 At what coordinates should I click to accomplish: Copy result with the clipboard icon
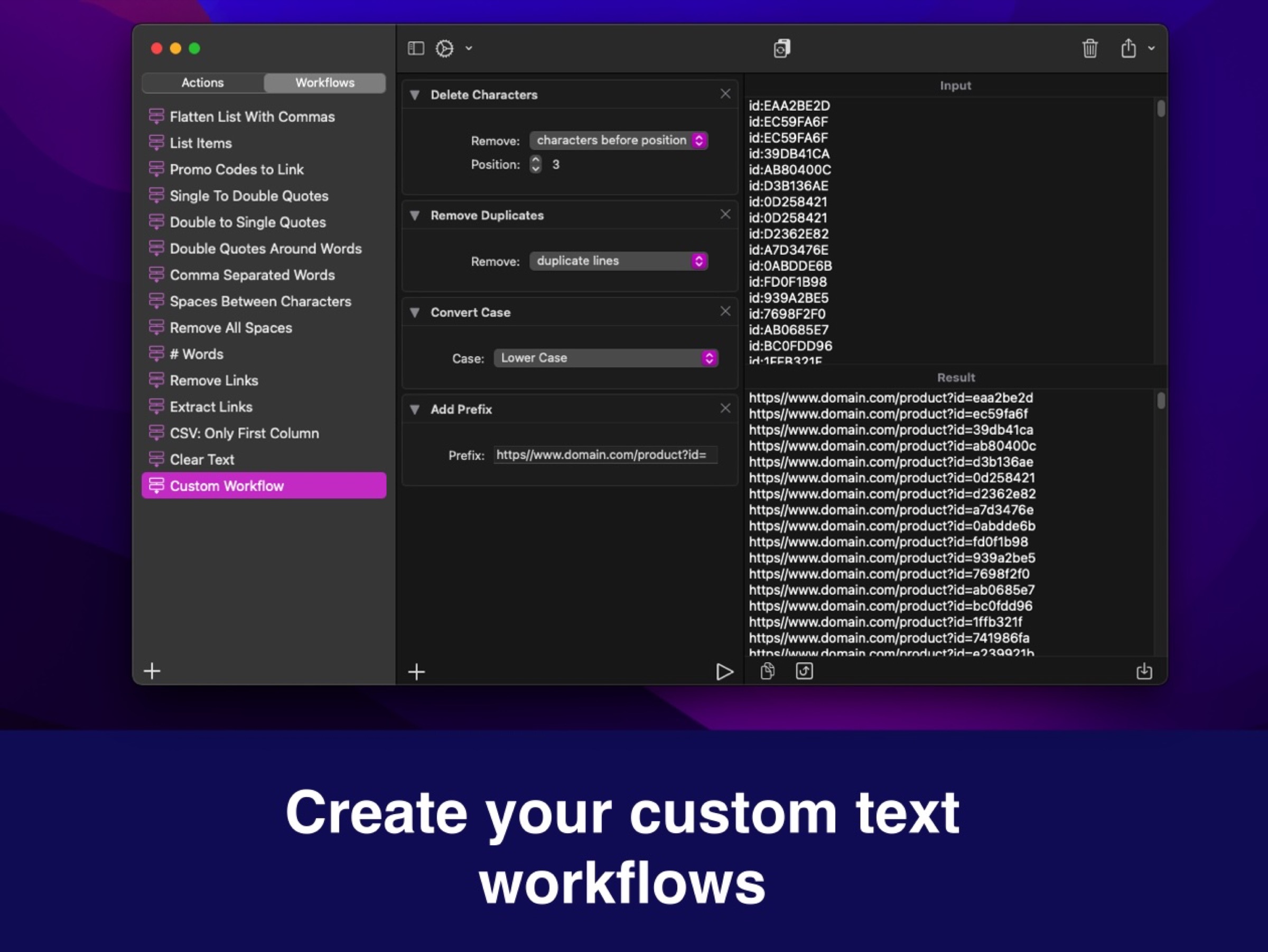coord(768,671)
